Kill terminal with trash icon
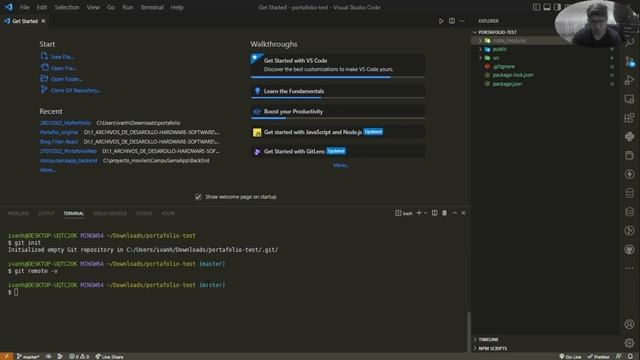Image resolution: width=640 pixels, height=360 pixels. tap(444, 213)
